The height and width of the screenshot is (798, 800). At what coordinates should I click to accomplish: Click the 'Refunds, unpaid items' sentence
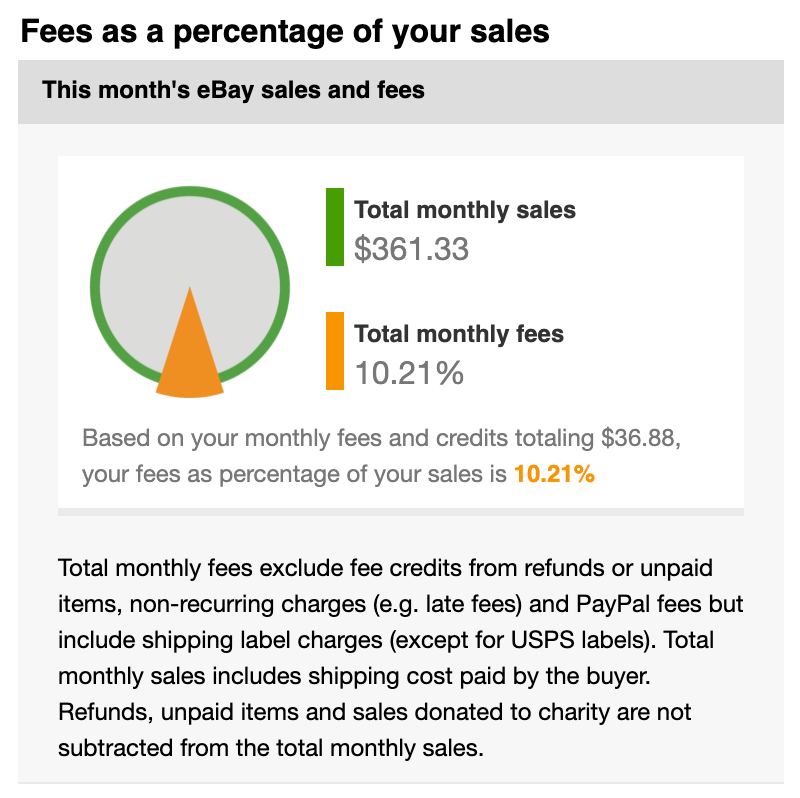(374, 730)
